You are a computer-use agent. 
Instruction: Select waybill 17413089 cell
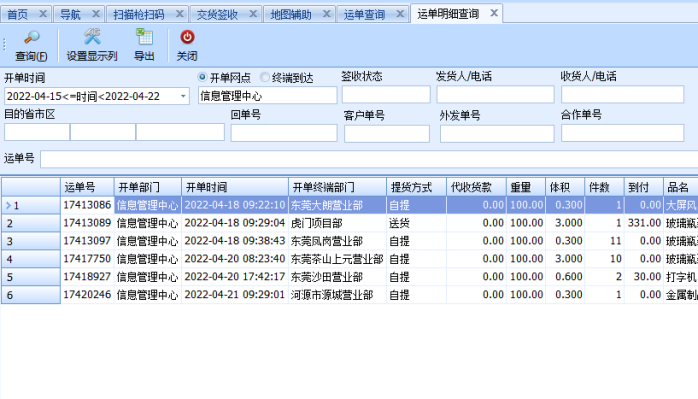pyautogui.click(x=87, y=223)
